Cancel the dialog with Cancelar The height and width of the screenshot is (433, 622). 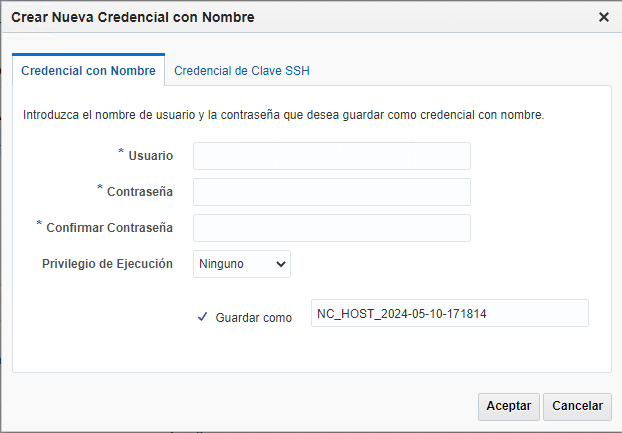click(x=577, y=406)
